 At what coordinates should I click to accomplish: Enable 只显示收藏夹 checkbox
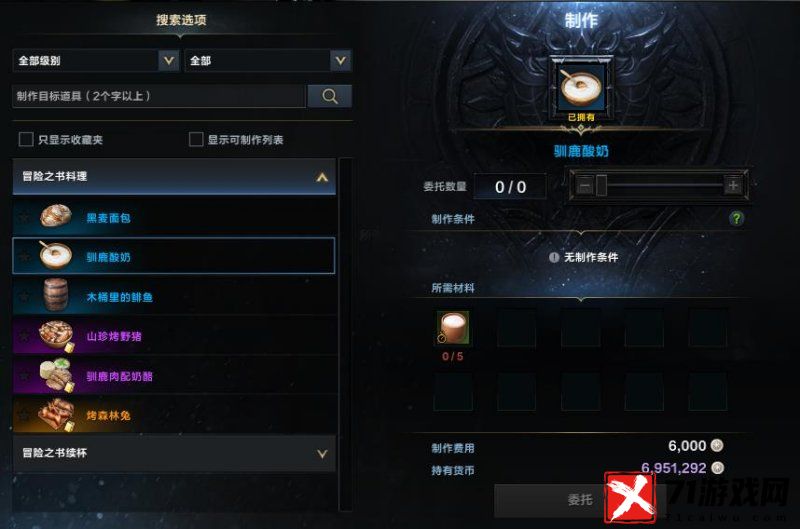coord(26,139)
